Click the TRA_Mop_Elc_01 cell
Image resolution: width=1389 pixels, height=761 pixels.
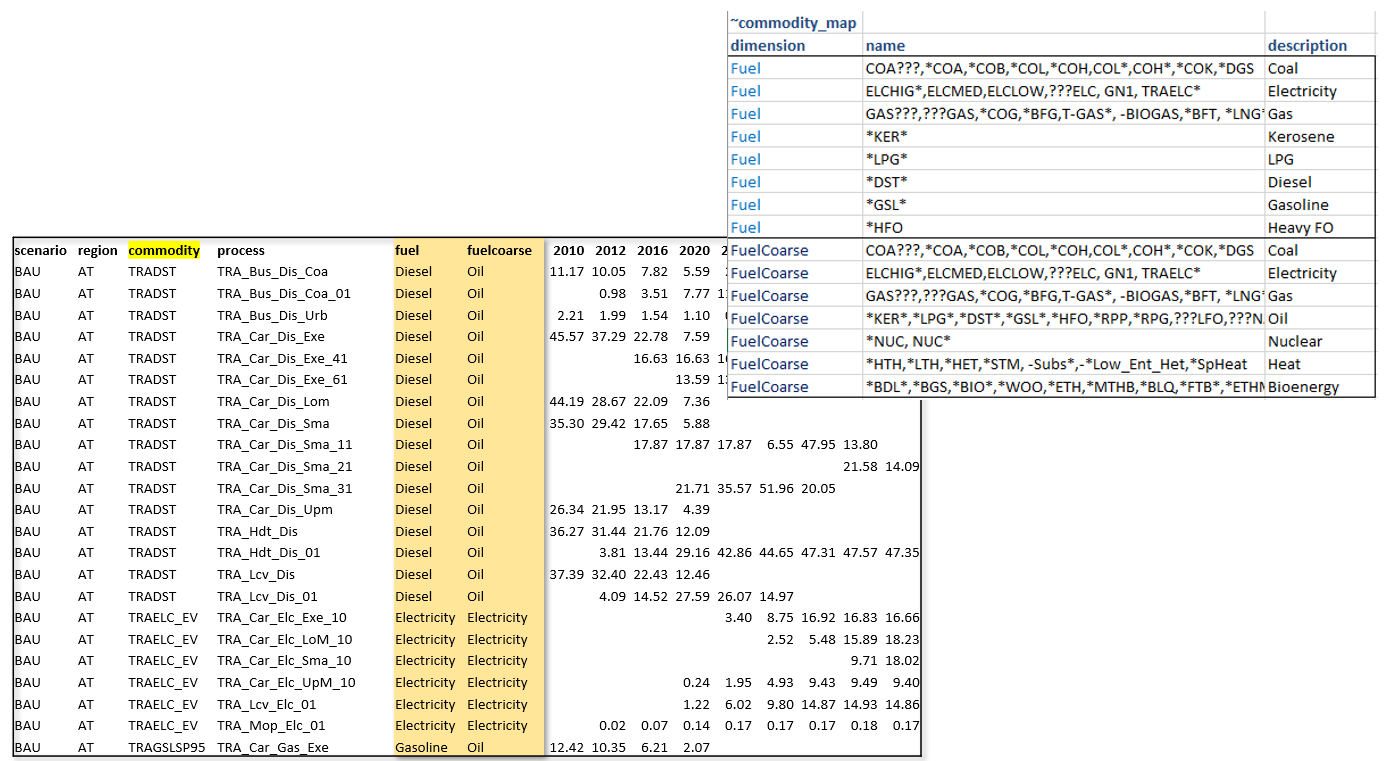(x=271, y=725)
